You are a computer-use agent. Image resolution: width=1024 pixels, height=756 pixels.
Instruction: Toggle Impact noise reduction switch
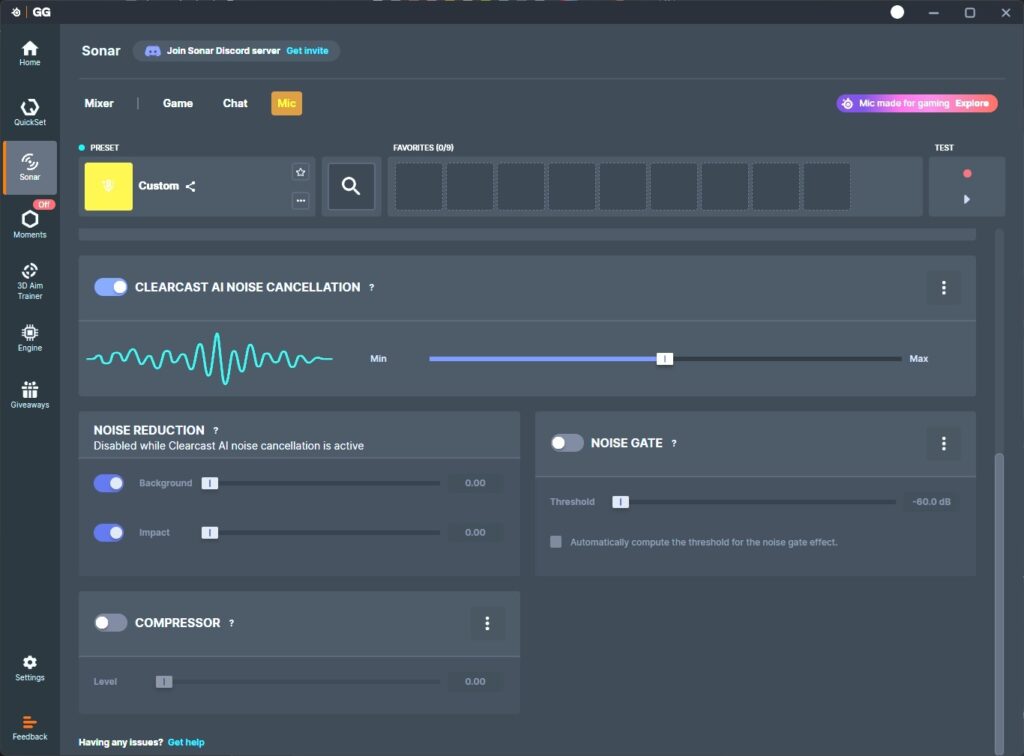[108, 533]
